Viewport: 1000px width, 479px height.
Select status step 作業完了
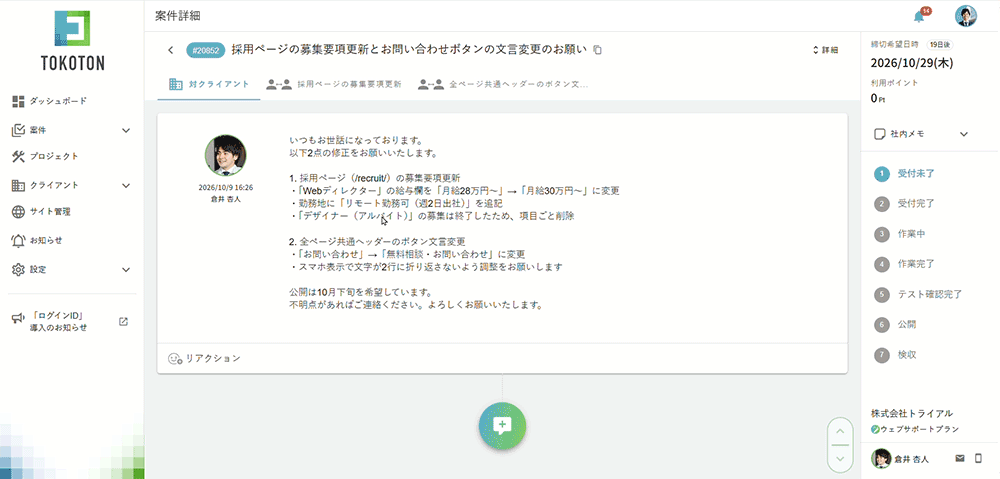coord(904,263)
